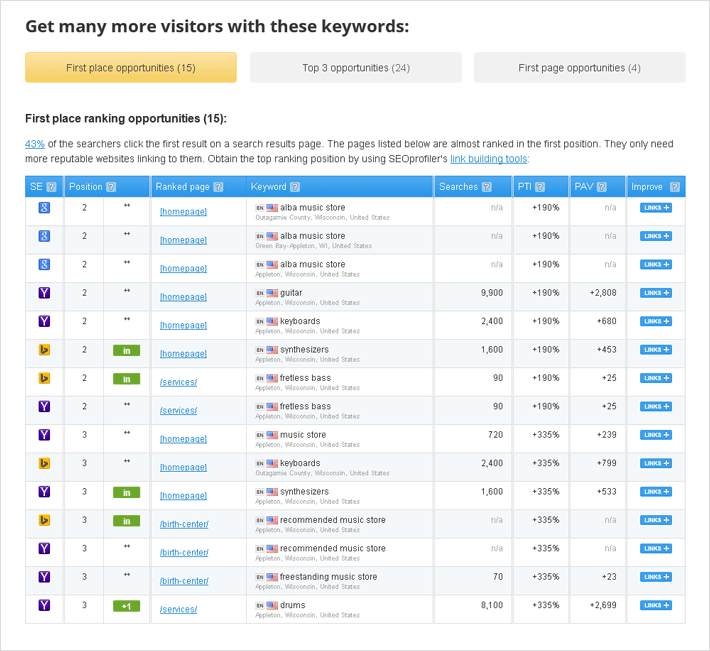Select the First place opportunities (15) tab
Screen dimensions: 710x651
coord(131,68)
